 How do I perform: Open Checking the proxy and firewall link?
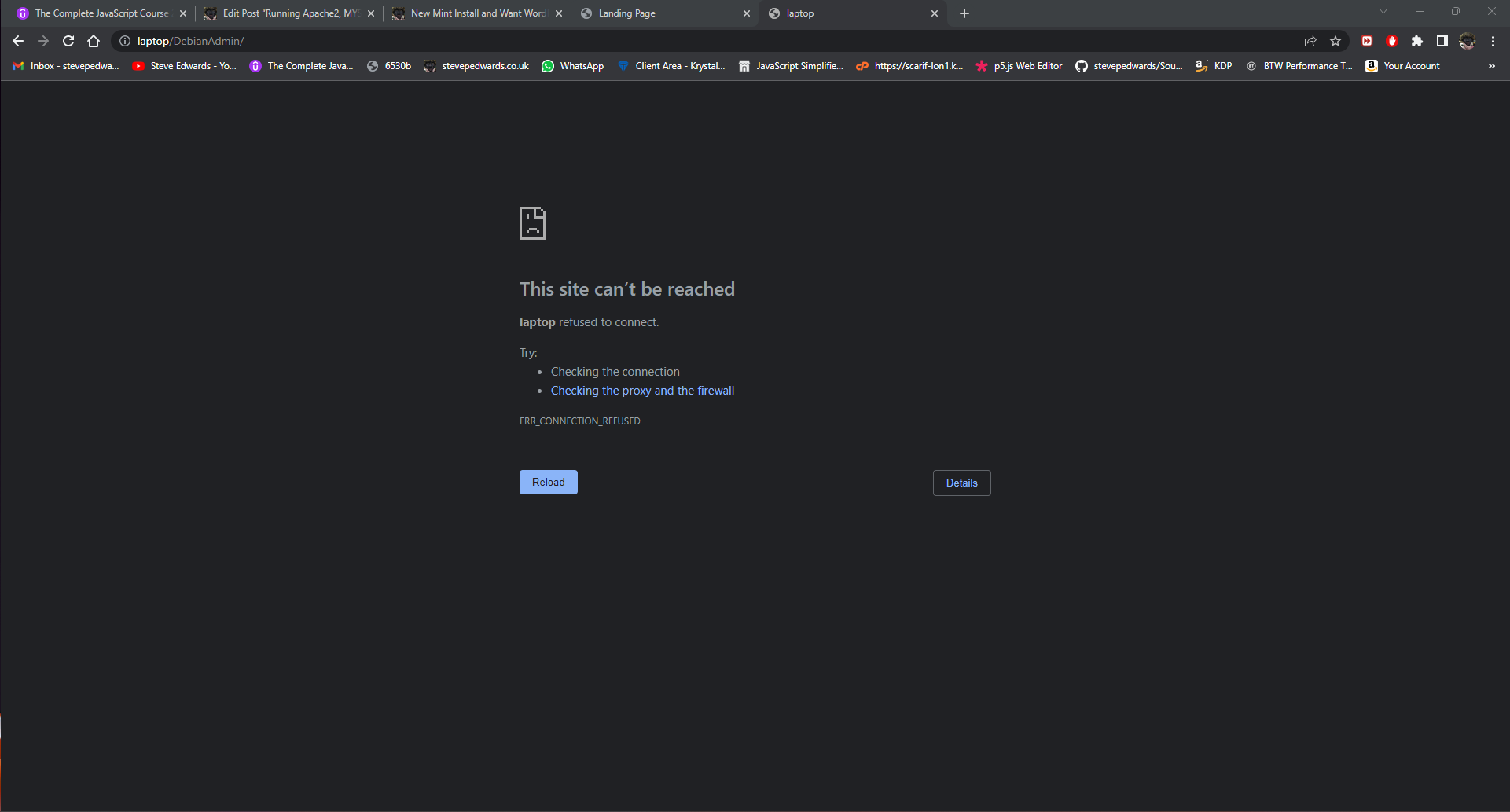click(x=642, y=391)
